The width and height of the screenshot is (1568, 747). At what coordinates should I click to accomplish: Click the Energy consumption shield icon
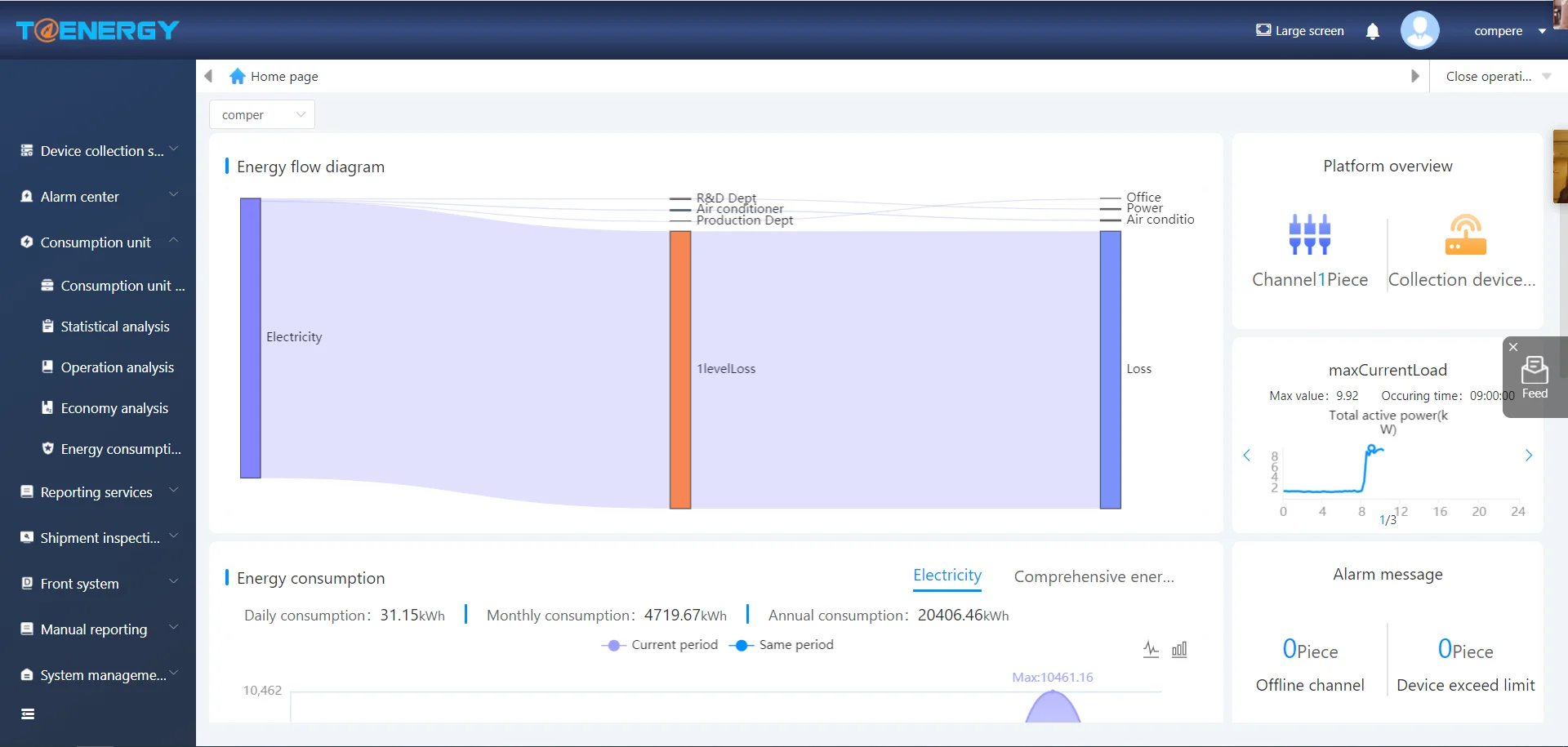(47, 448)
